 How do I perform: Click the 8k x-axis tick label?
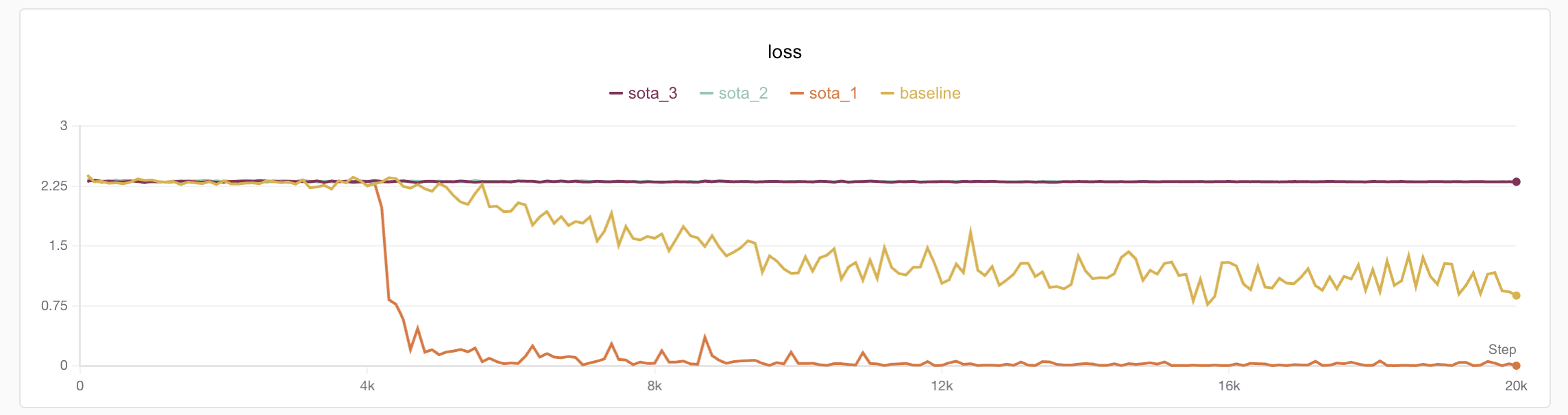pos(654,386)
